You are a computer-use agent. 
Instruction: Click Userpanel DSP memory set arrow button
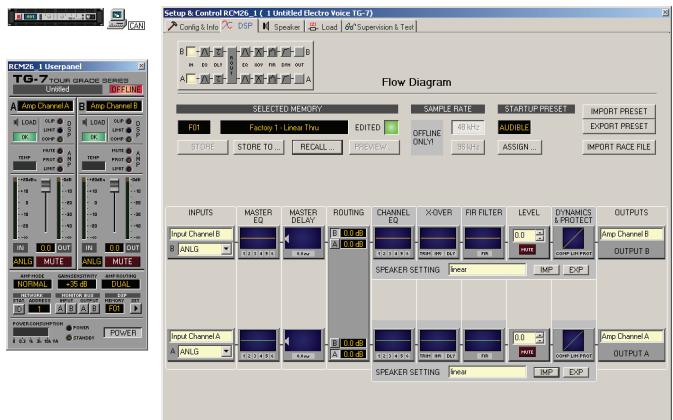pyautogui.click(x=136, y=308)
